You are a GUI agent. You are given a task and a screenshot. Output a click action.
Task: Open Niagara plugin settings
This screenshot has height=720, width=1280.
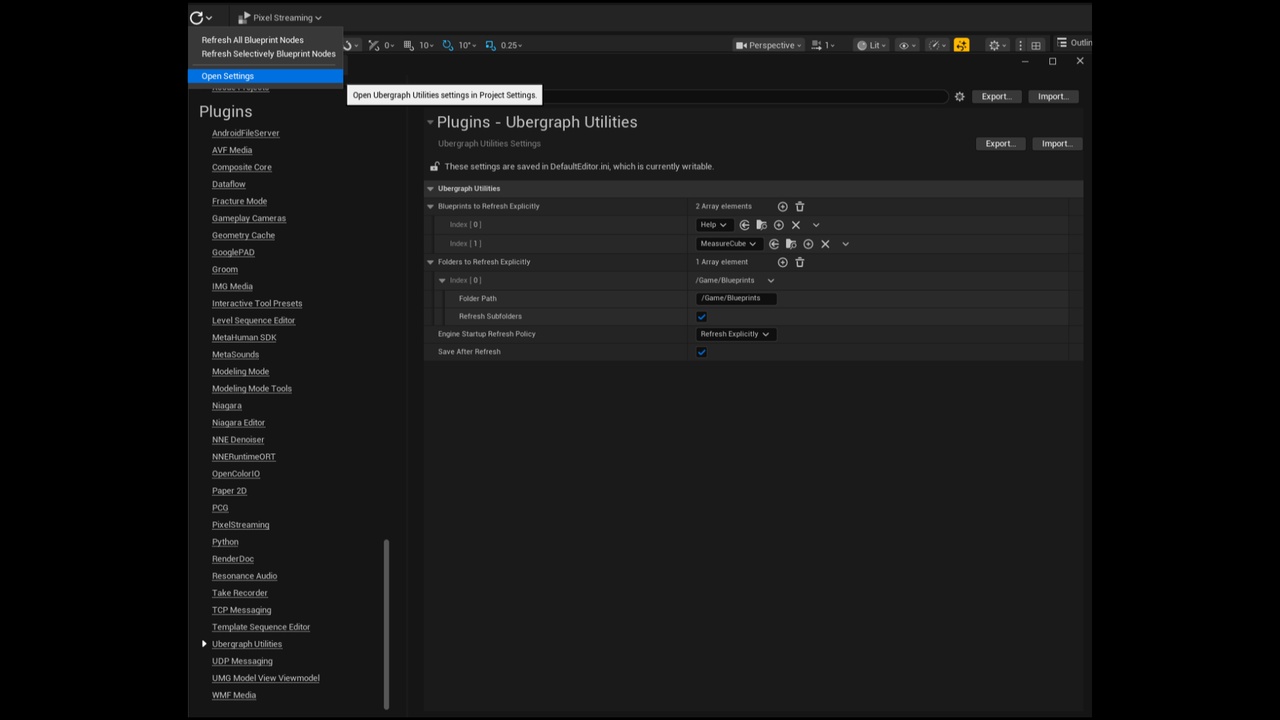tap(226, 406)
